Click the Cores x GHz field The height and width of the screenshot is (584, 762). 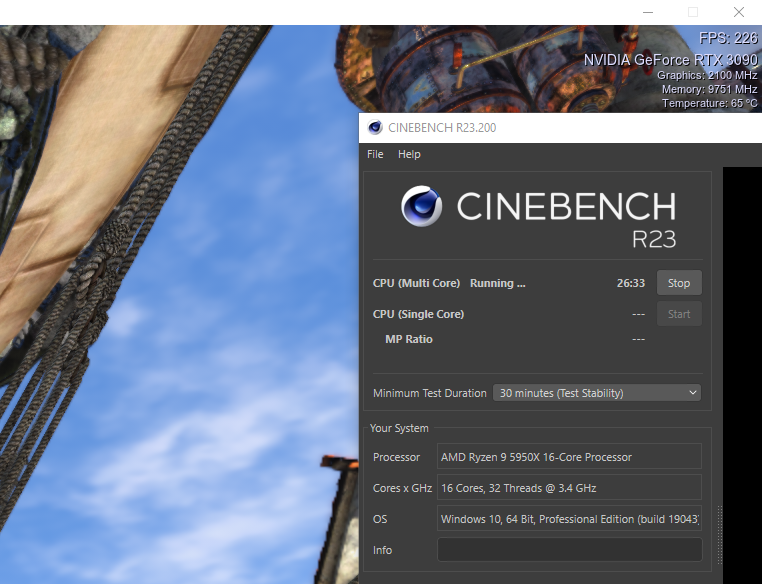pos(569,488)
